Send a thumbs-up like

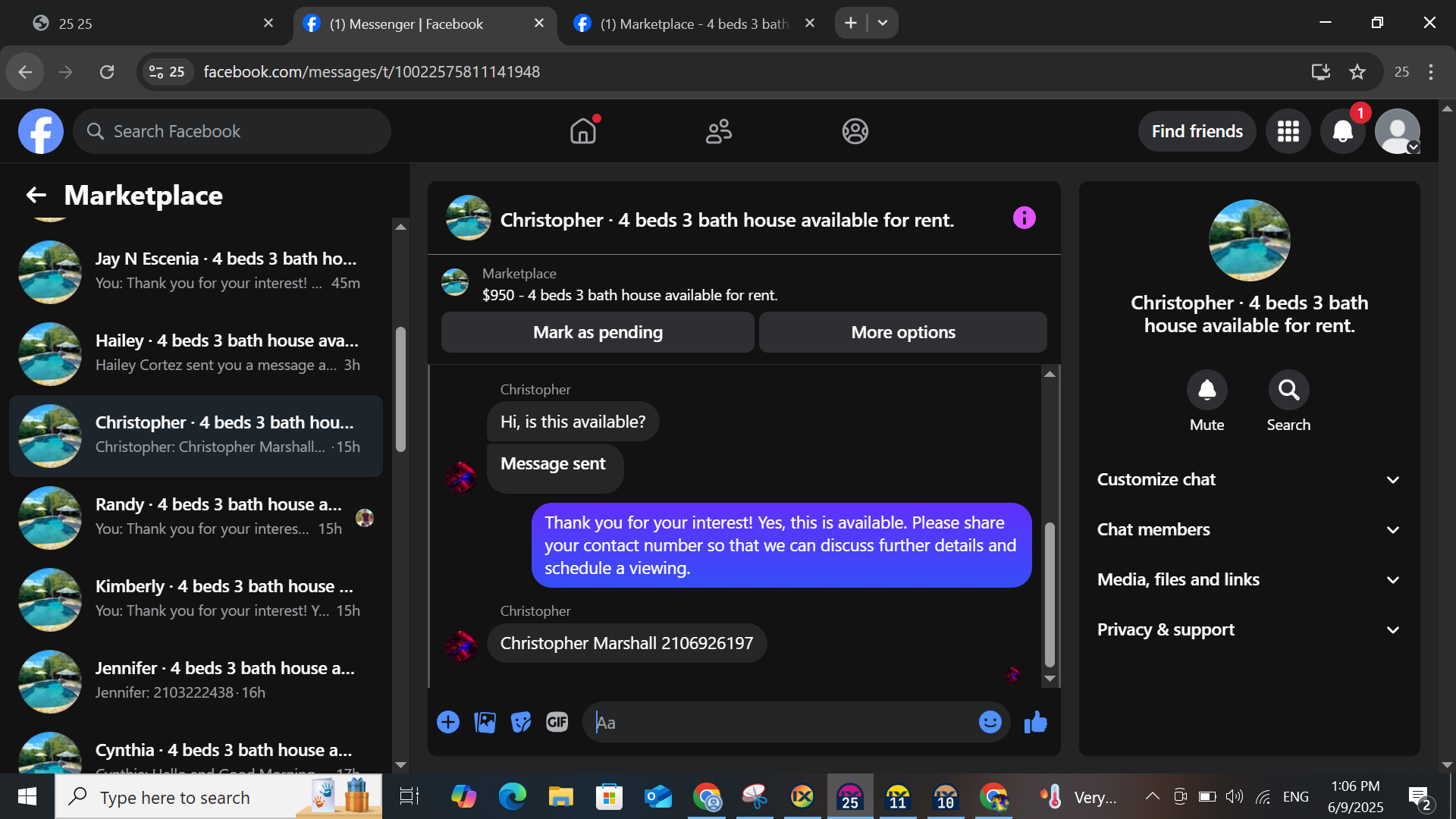1035,722
